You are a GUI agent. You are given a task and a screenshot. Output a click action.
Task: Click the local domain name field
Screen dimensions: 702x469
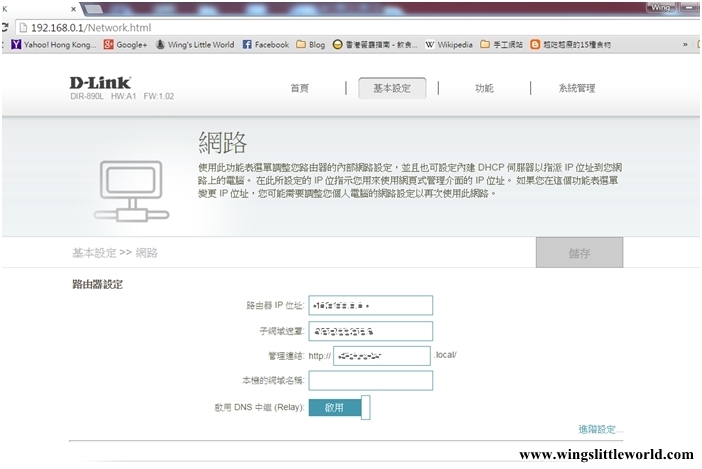(370, 380)
